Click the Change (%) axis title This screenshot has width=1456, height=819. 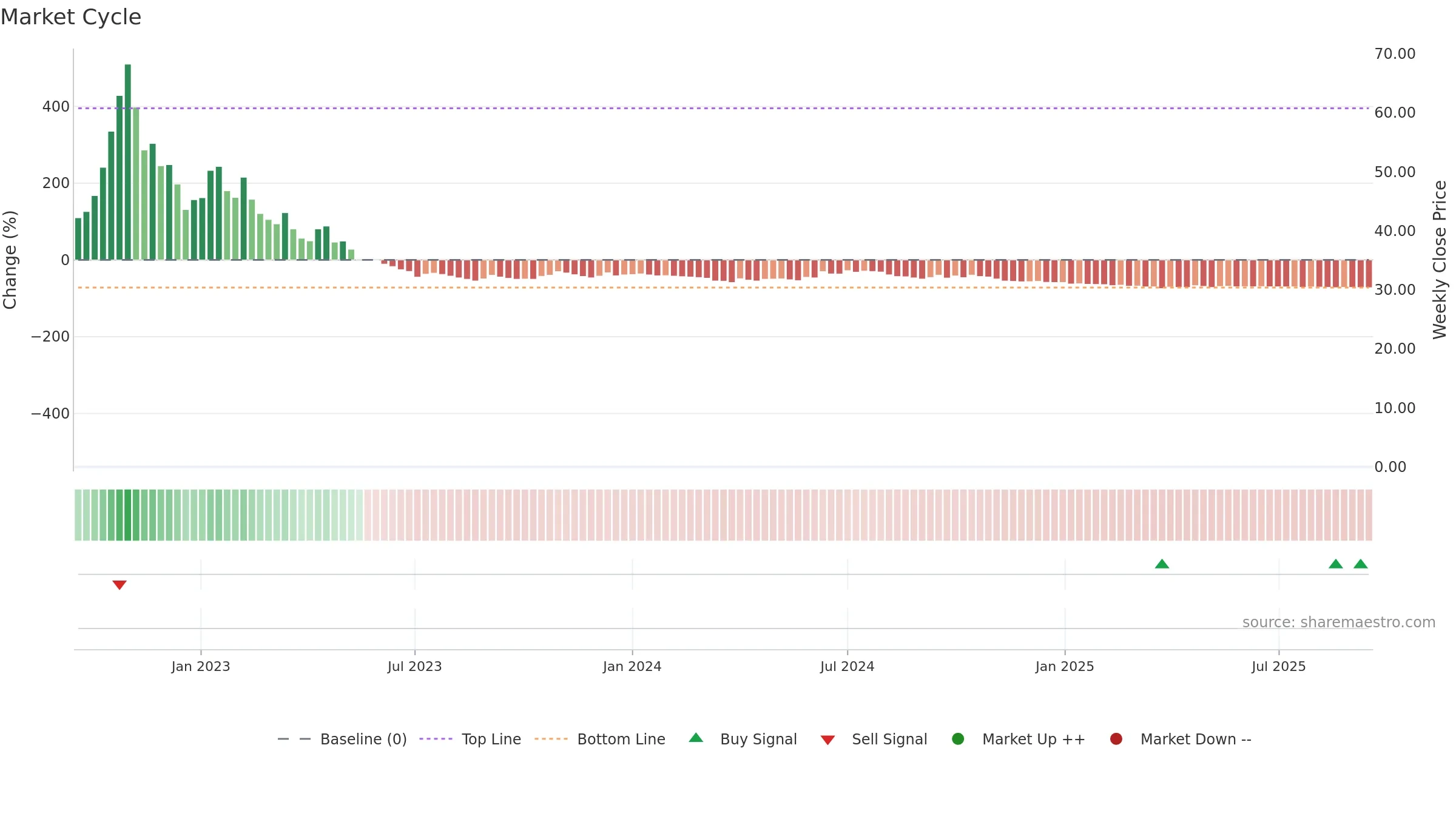click(10, 260)
